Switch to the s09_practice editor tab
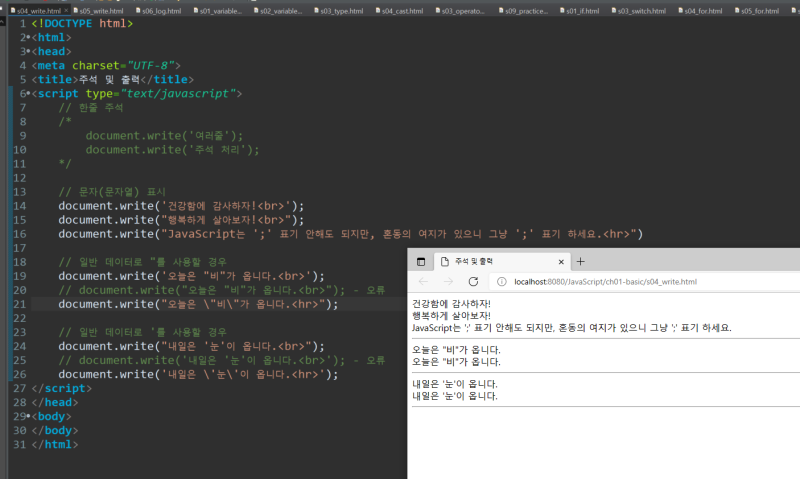Screen dimensions: 800x479 point(523,11)
